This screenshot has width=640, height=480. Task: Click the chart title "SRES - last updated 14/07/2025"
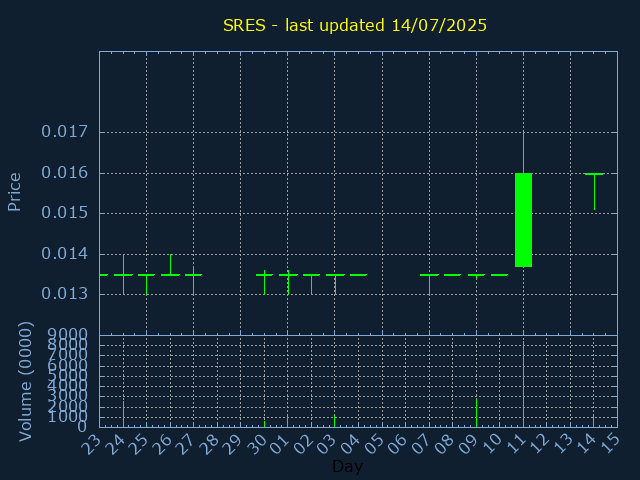(x=355, y=25)
